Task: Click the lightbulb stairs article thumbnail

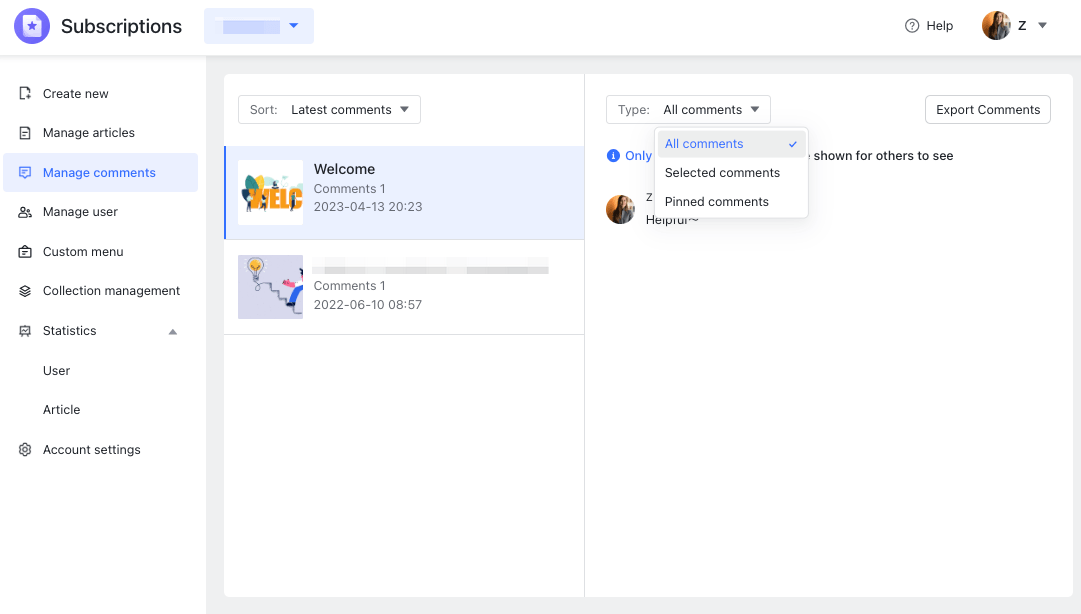Action: [270, 287]
